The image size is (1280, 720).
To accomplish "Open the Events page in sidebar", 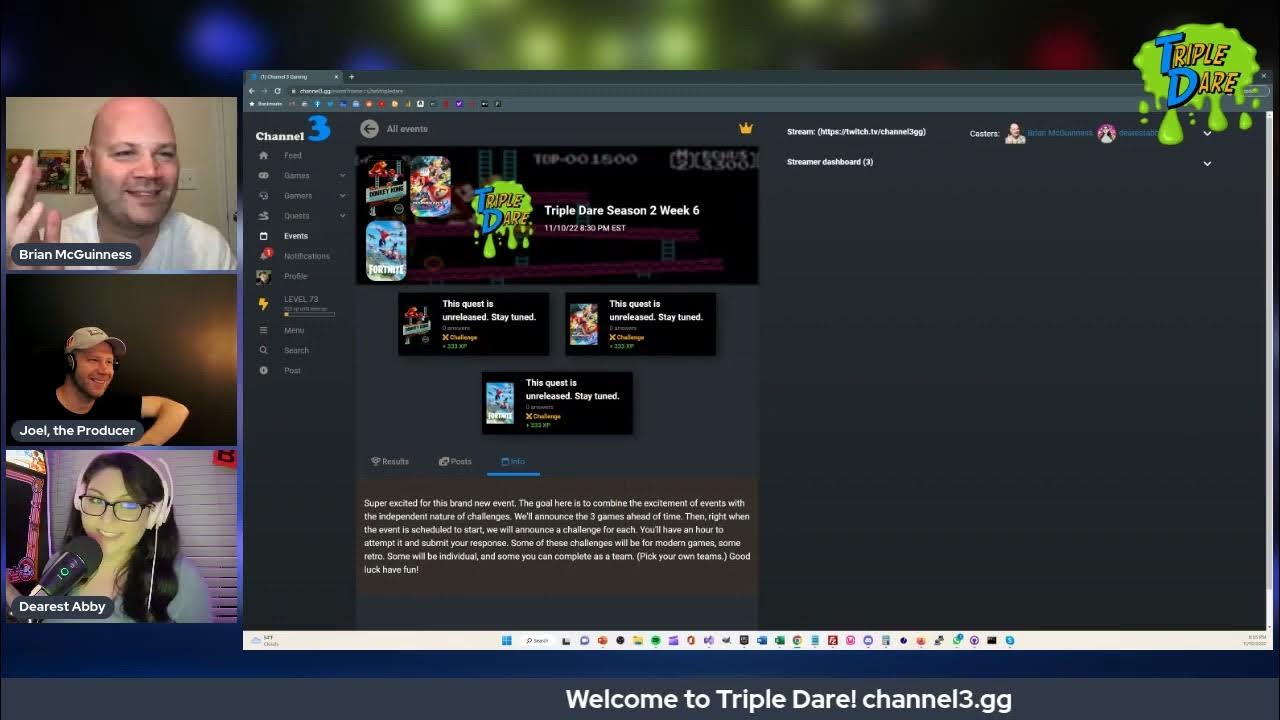I will point(295,236).
